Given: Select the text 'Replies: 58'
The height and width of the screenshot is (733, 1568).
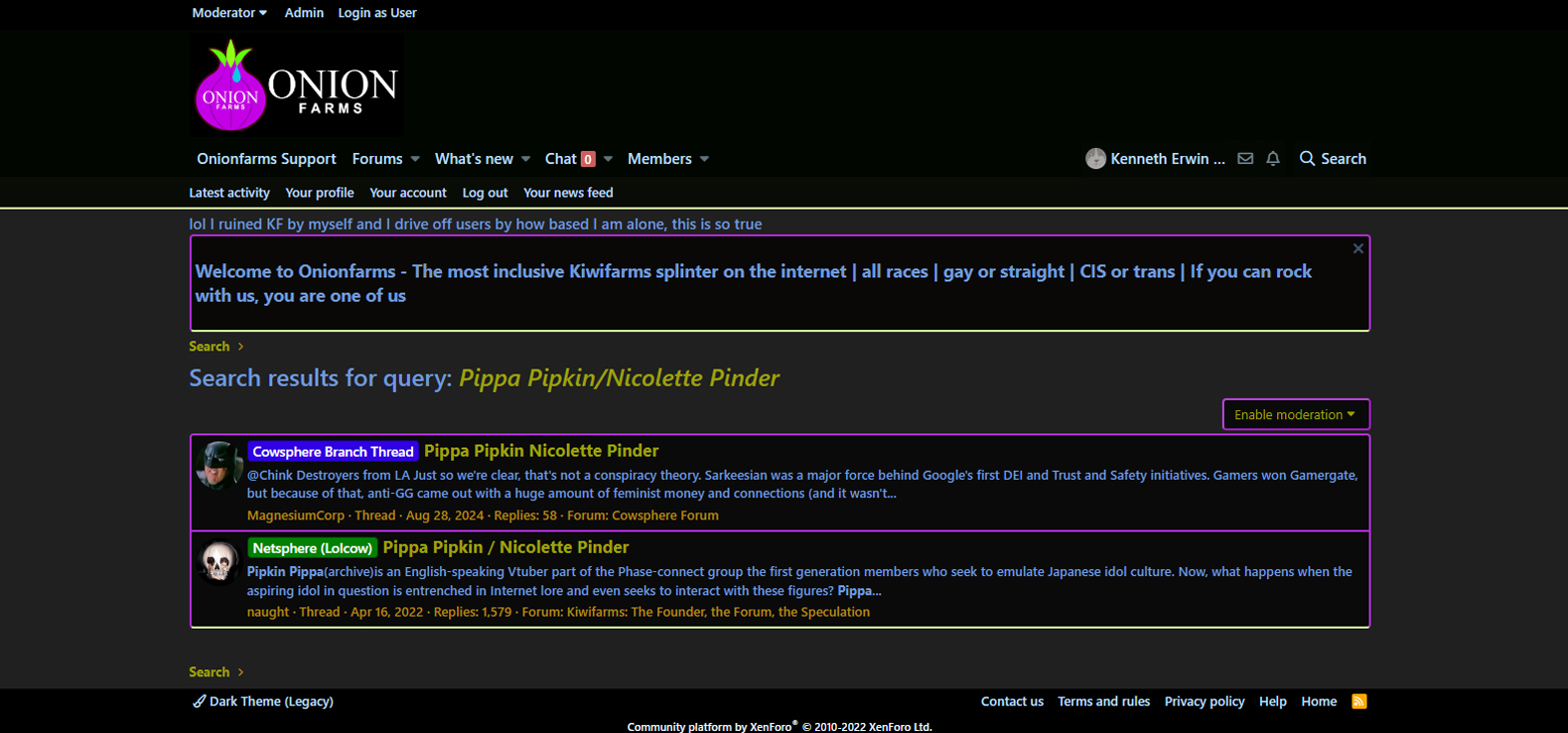Looking at the screenshot, I should click(x=525, y=515).
